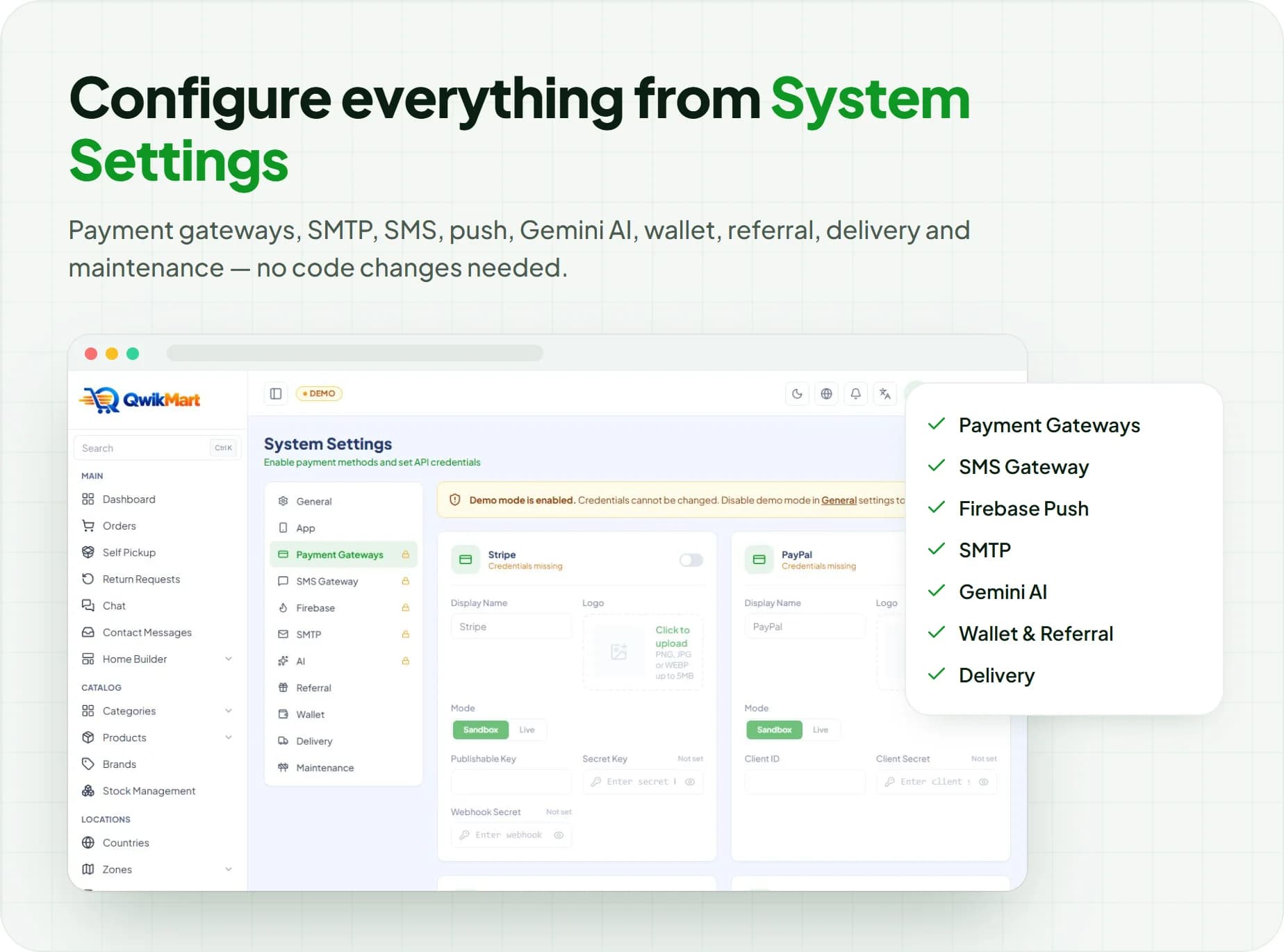The height and width of the screenshot is (952, 1284).
Task: Show the Stripe Secret Key value
Action: (690, 782)
